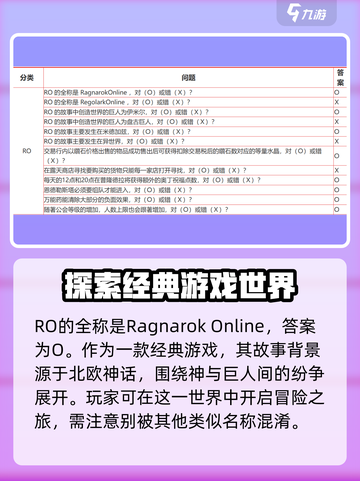Click paragraph line starting 源于北欧神话
The image size is (360, 481).
179,374
